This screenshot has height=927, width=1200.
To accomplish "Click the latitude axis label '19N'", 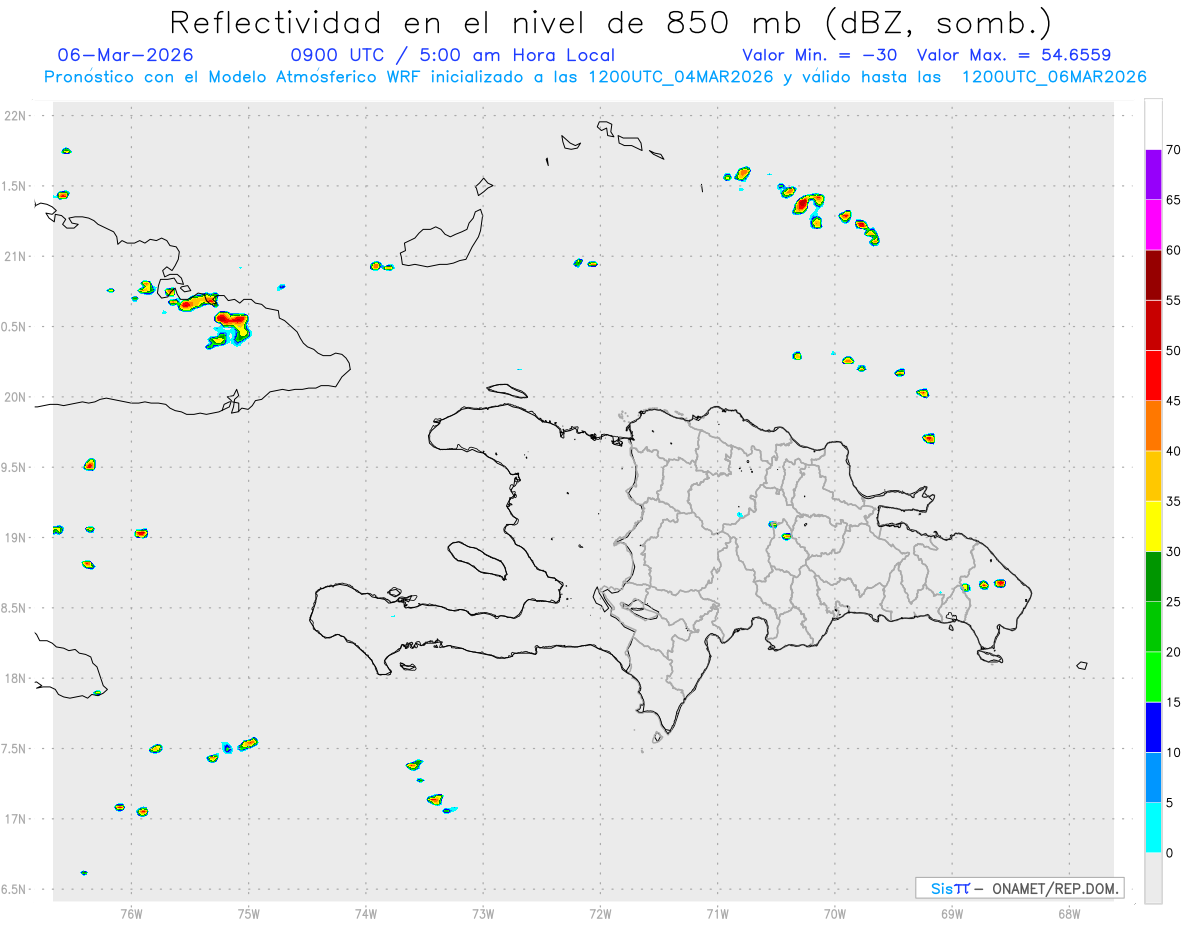I will click(x=15, y=537).
